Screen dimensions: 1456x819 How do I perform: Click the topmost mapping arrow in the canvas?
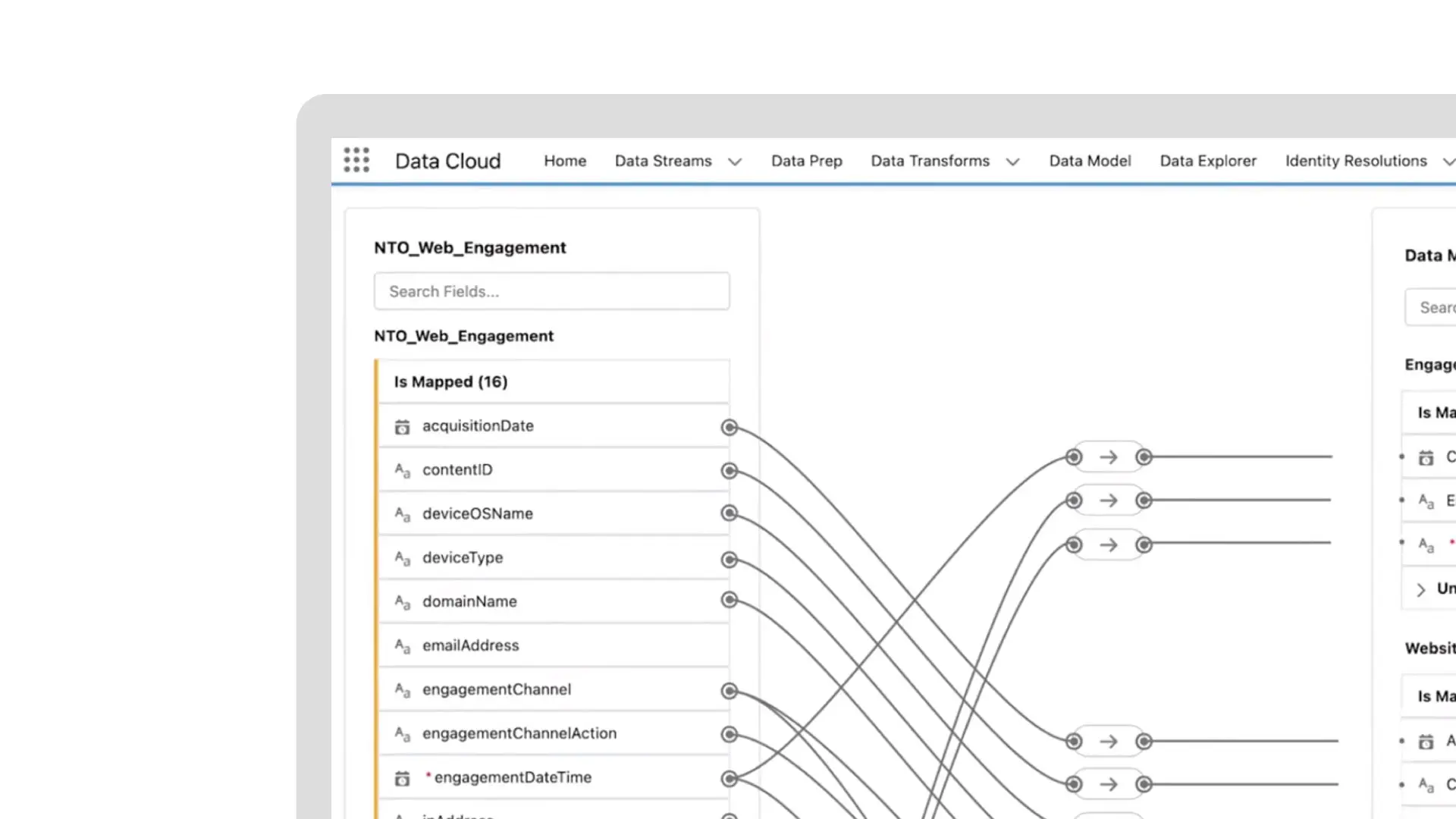click(1109, 457)
